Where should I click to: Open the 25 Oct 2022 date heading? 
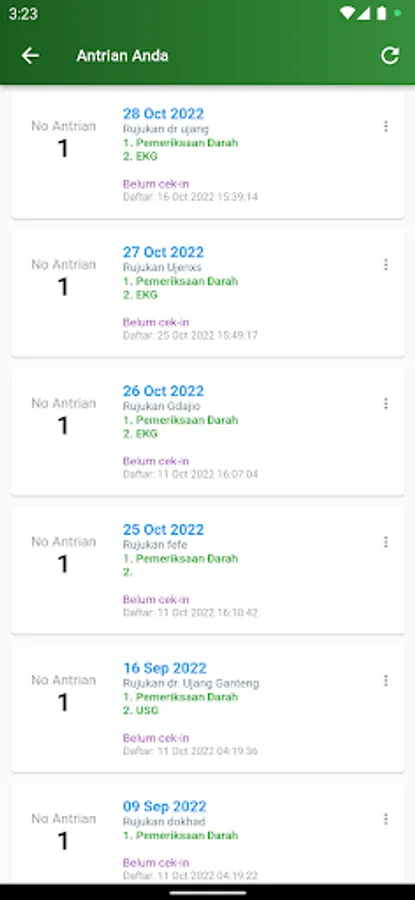(163, 529)
